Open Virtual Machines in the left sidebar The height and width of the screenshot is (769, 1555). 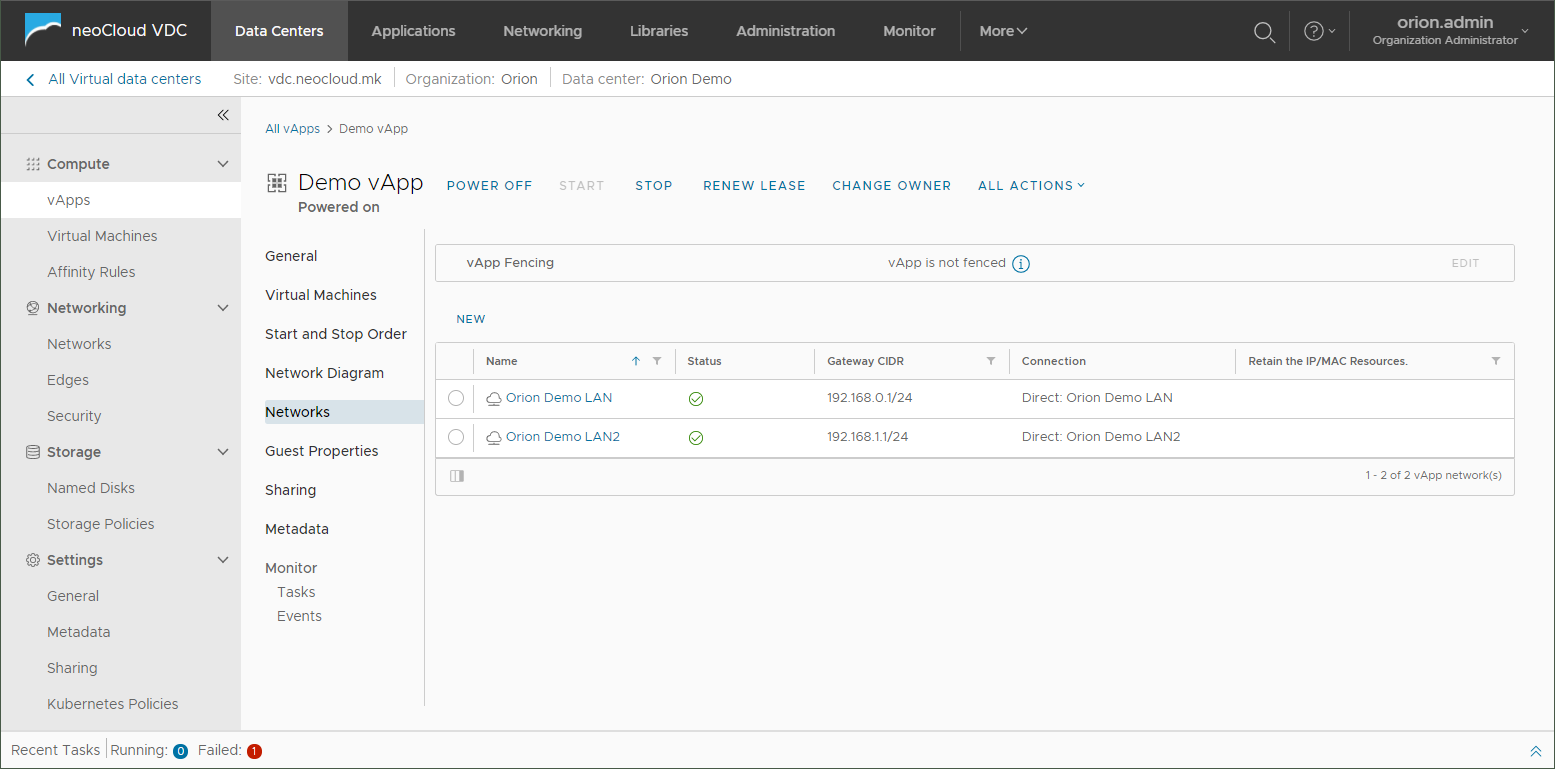pos(102,236)
